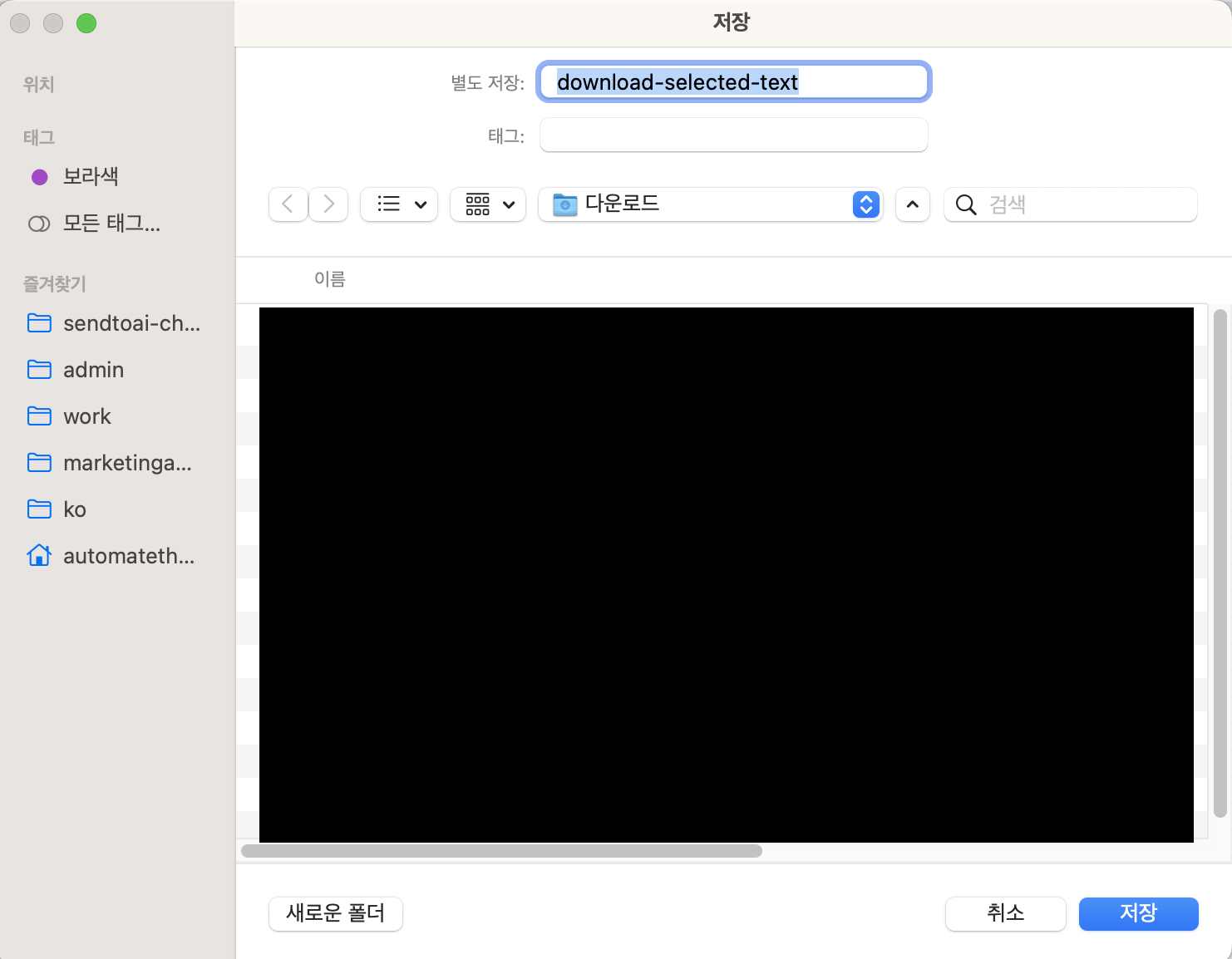Open the automateth... home folder
The height and width of the screenshot is (959, 1232).
pyautogui.click(x=128, y=556)
